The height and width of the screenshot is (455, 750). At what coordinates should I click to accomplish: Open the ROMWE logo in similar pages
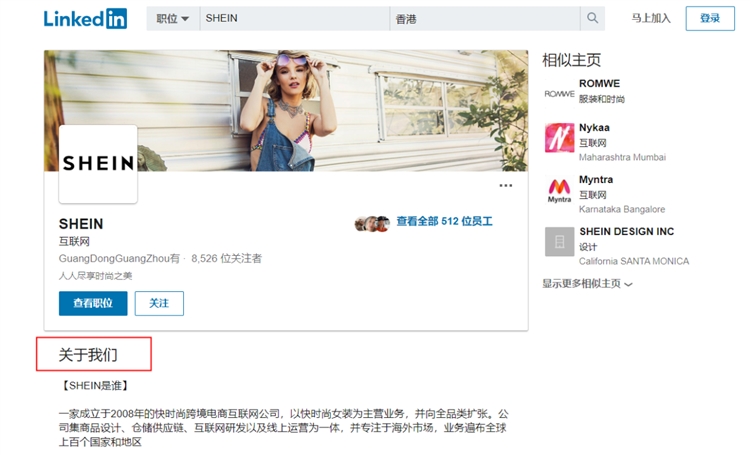[x=559, y=94]
